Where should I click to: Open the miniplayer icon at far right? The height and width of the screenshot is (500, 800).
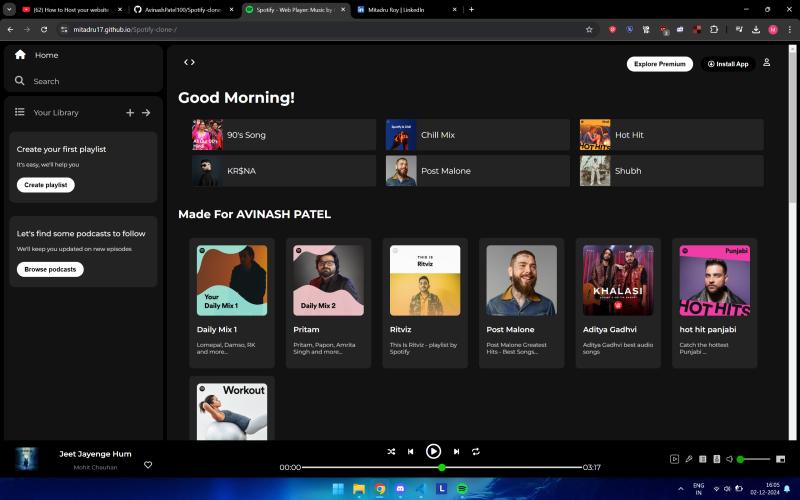[x=780, y=459]
